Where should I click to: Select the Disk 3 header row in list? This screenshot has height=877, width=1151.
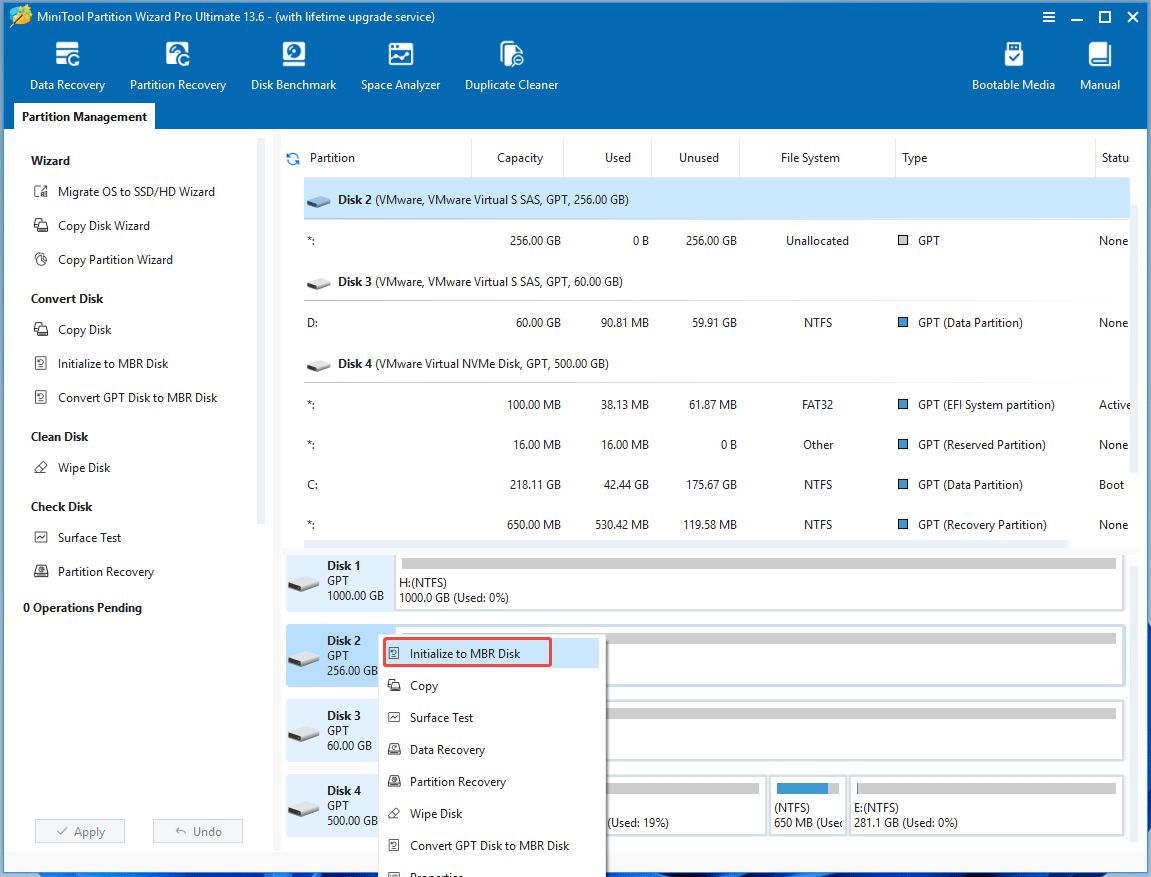tap(716, 282)
